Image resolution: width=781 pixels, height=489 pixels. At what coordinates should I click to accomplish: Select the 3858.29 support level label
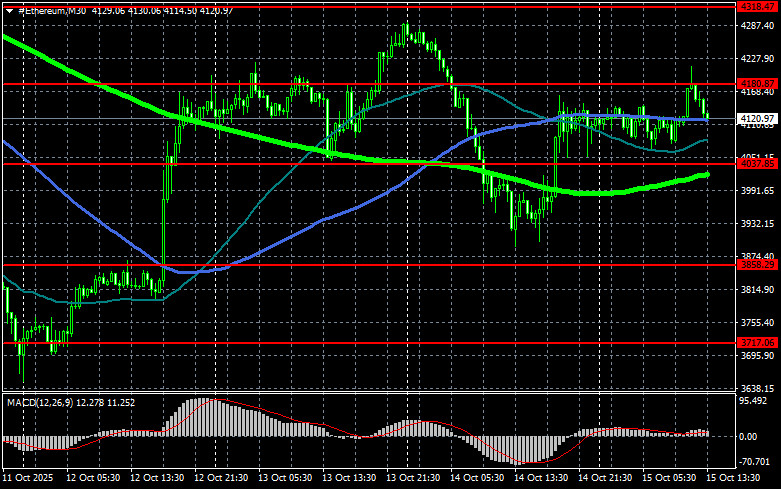pyautogui.click(x=756, y=265)
